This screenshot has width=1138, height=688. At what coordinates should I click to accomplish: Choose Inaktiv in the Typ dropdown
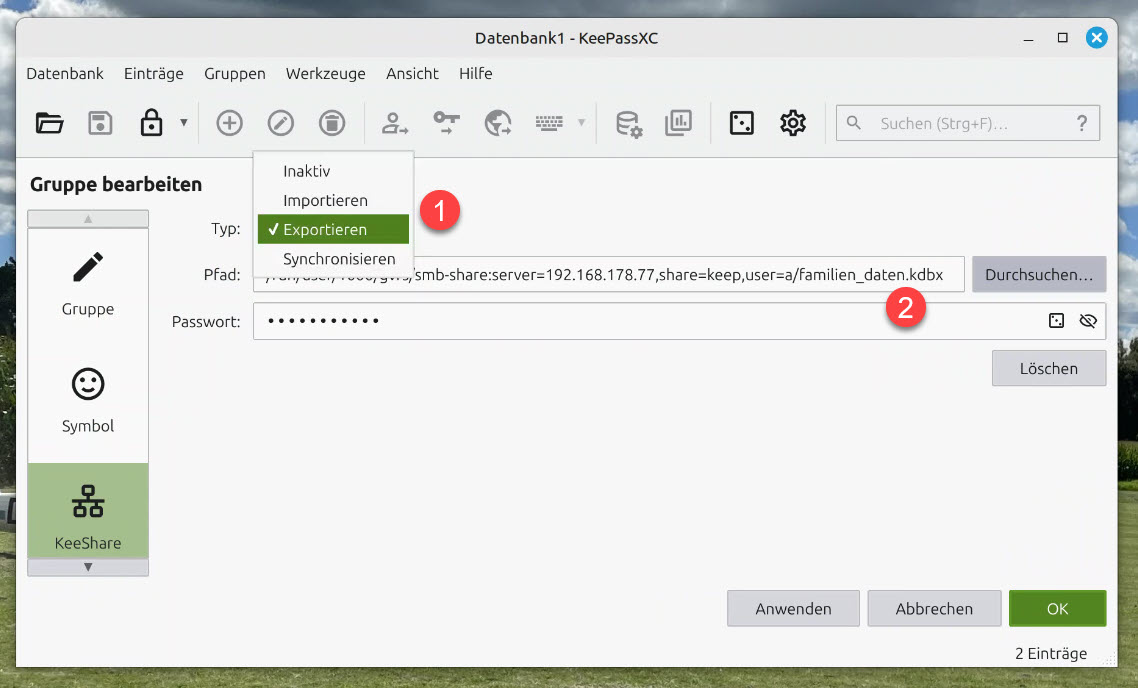pos(333,171)
